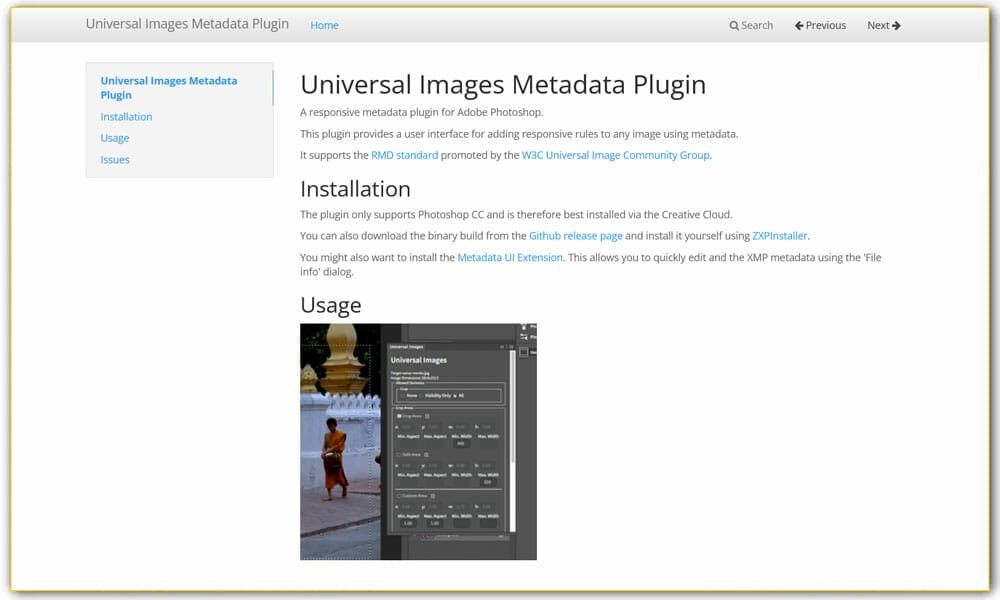The width and height of the screenshot is (1000, 600).
Task: Select the Visibility Only radio option
Action: pyautogui.click(x=421, y=395)
